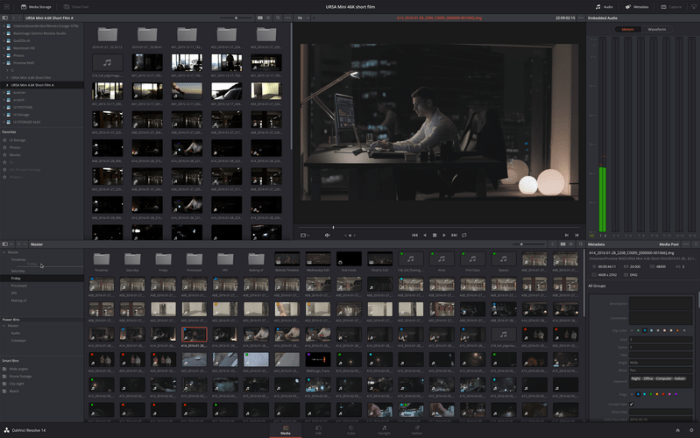
Task: Play the clip in reverse
Action: (x=425, y=235)
